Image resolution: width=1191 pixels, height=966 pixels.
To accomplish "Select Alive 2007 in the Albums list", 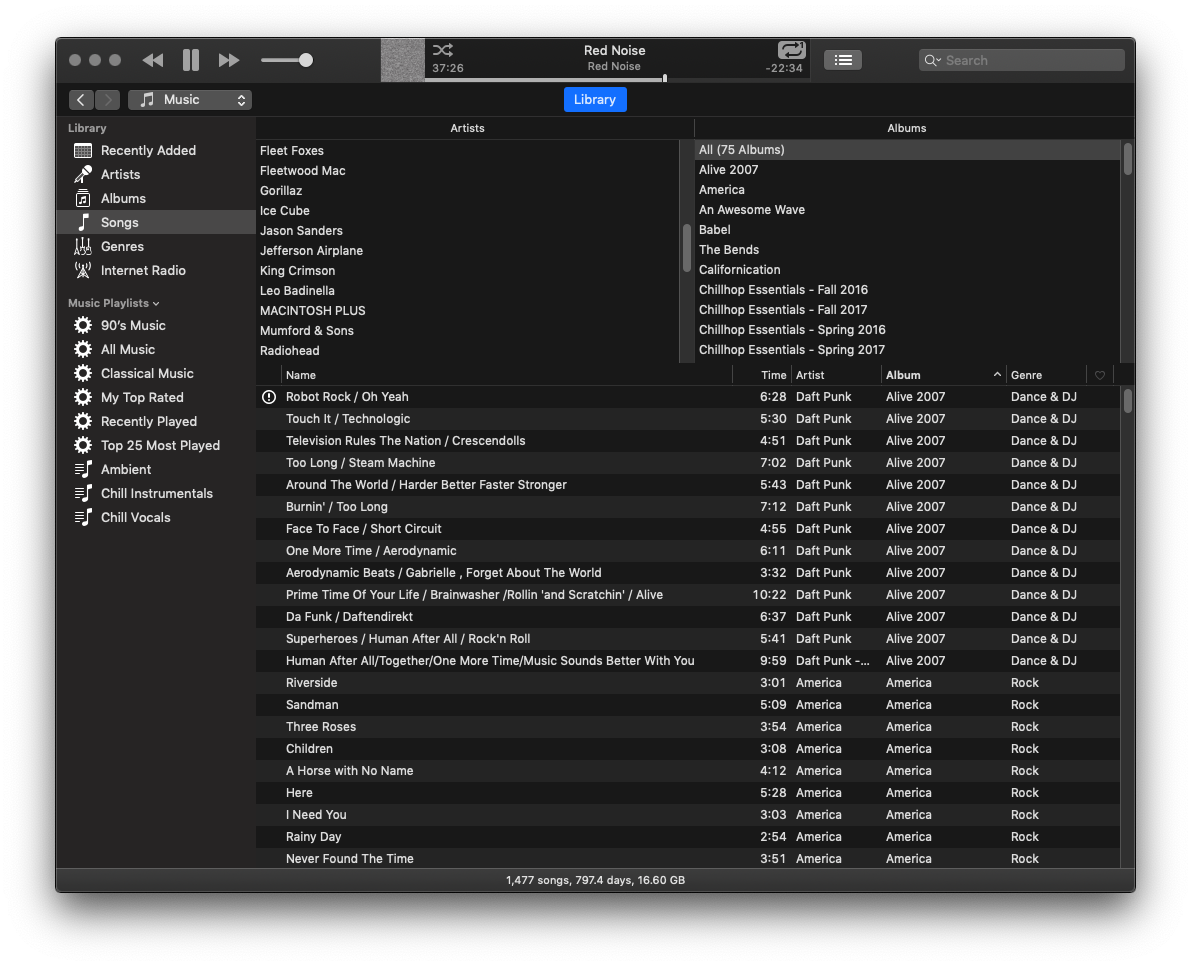I will pyautogui.click(x=908, y=170).
